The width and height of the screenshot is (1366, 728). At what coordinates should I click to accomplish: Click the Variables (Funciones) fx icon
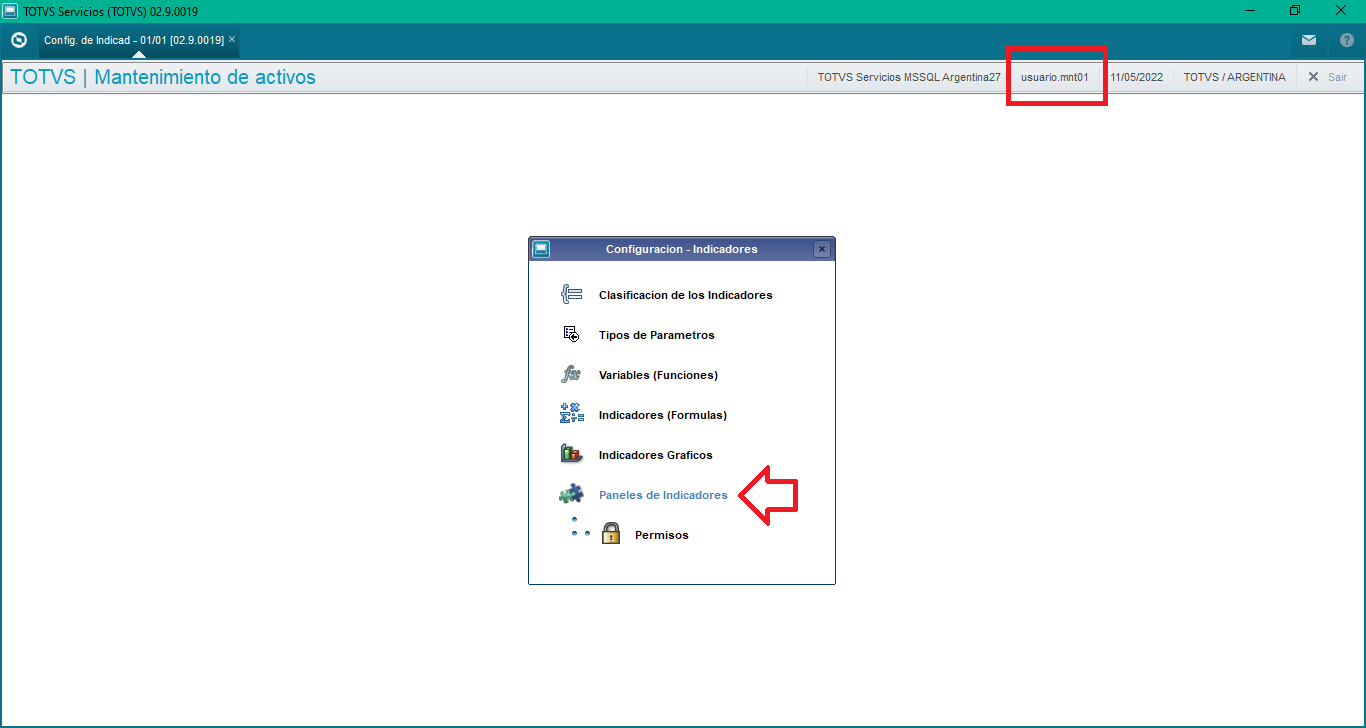(x=571, y=375)
